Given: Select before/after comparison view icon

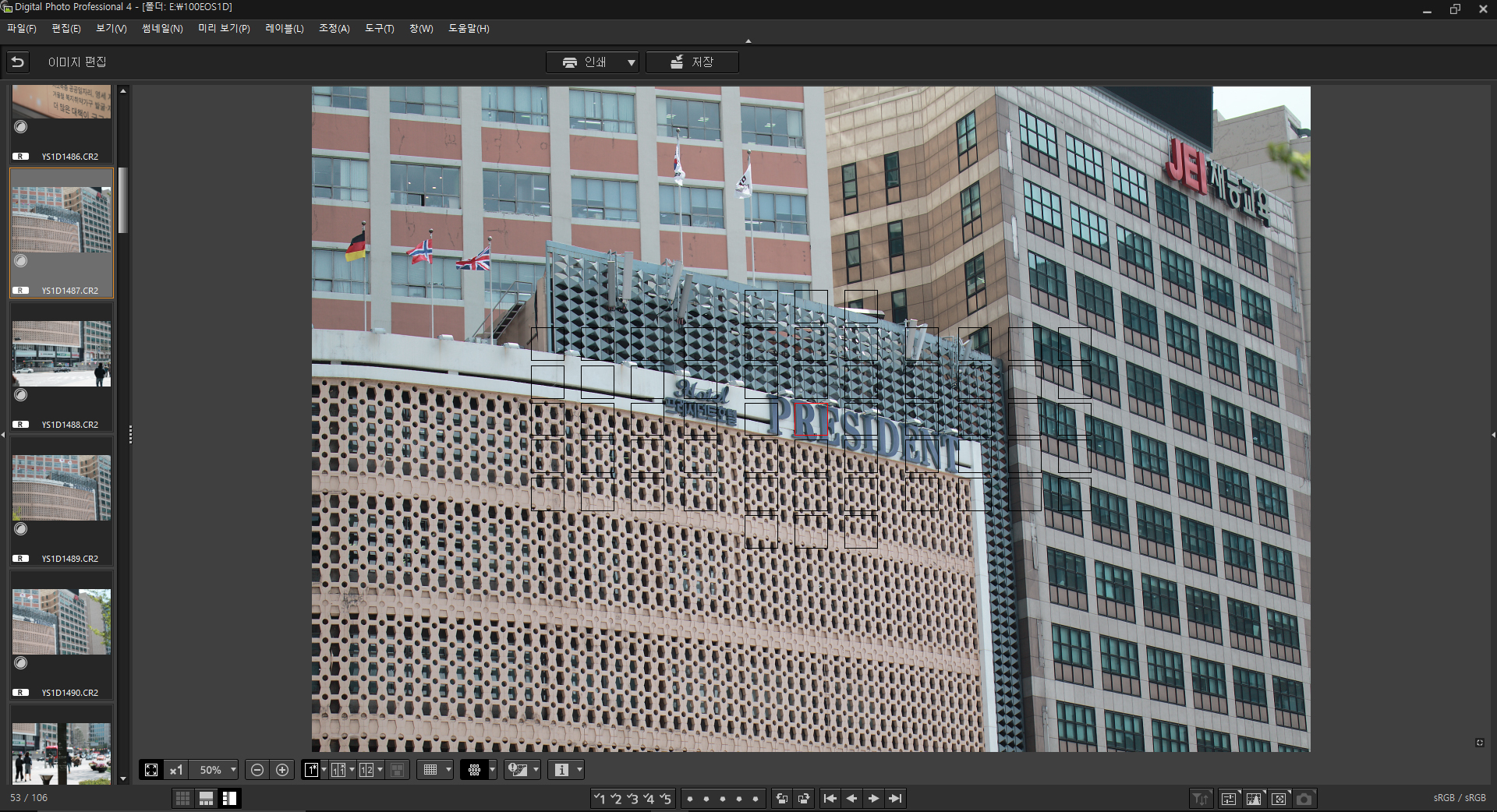Looking at the screenshot, I should [x=338, y=770].
